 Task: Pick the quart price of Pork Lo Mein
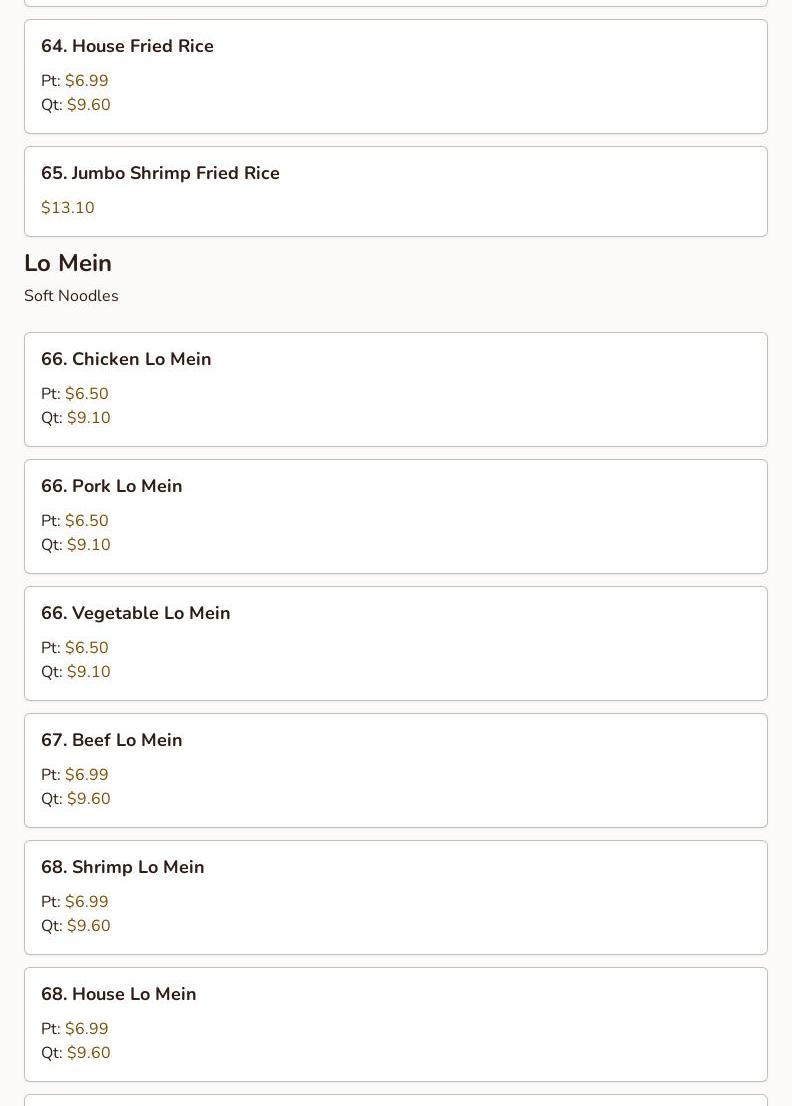88,545
